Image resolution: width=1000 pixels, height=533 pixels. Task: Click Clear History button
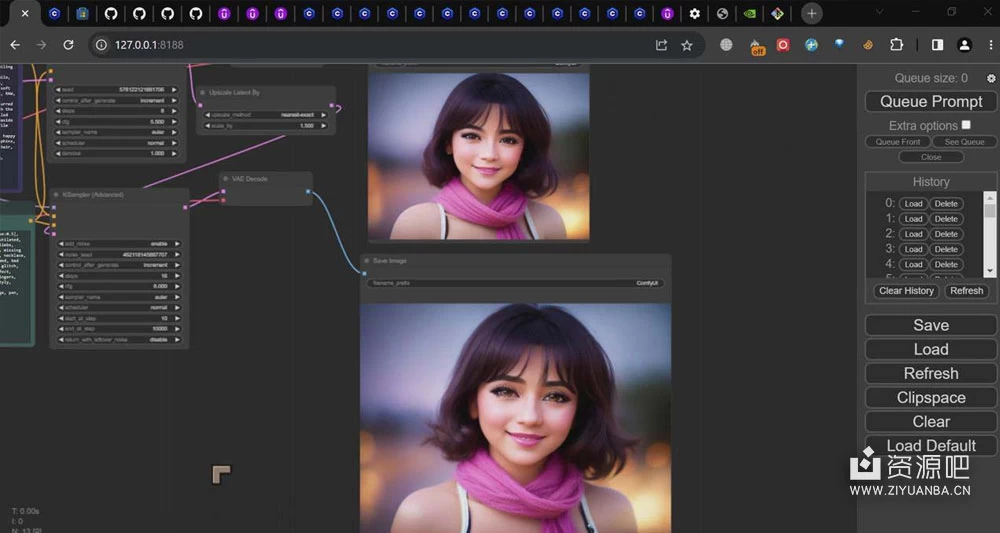(x=906, y=291)
